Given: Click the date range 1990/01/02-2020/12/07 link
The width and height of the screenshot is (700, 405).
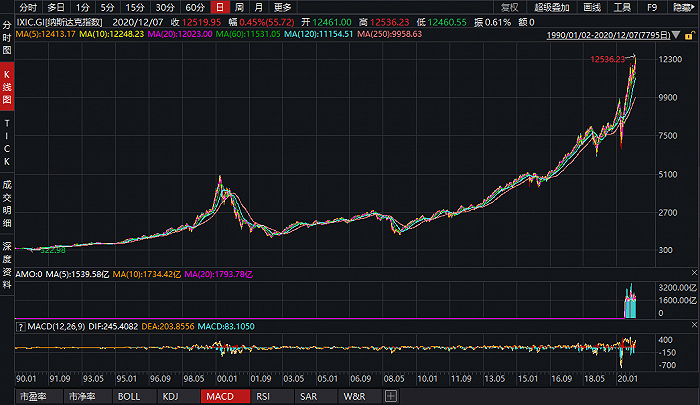Looking at the screenshot, I should tap(608, 35).
